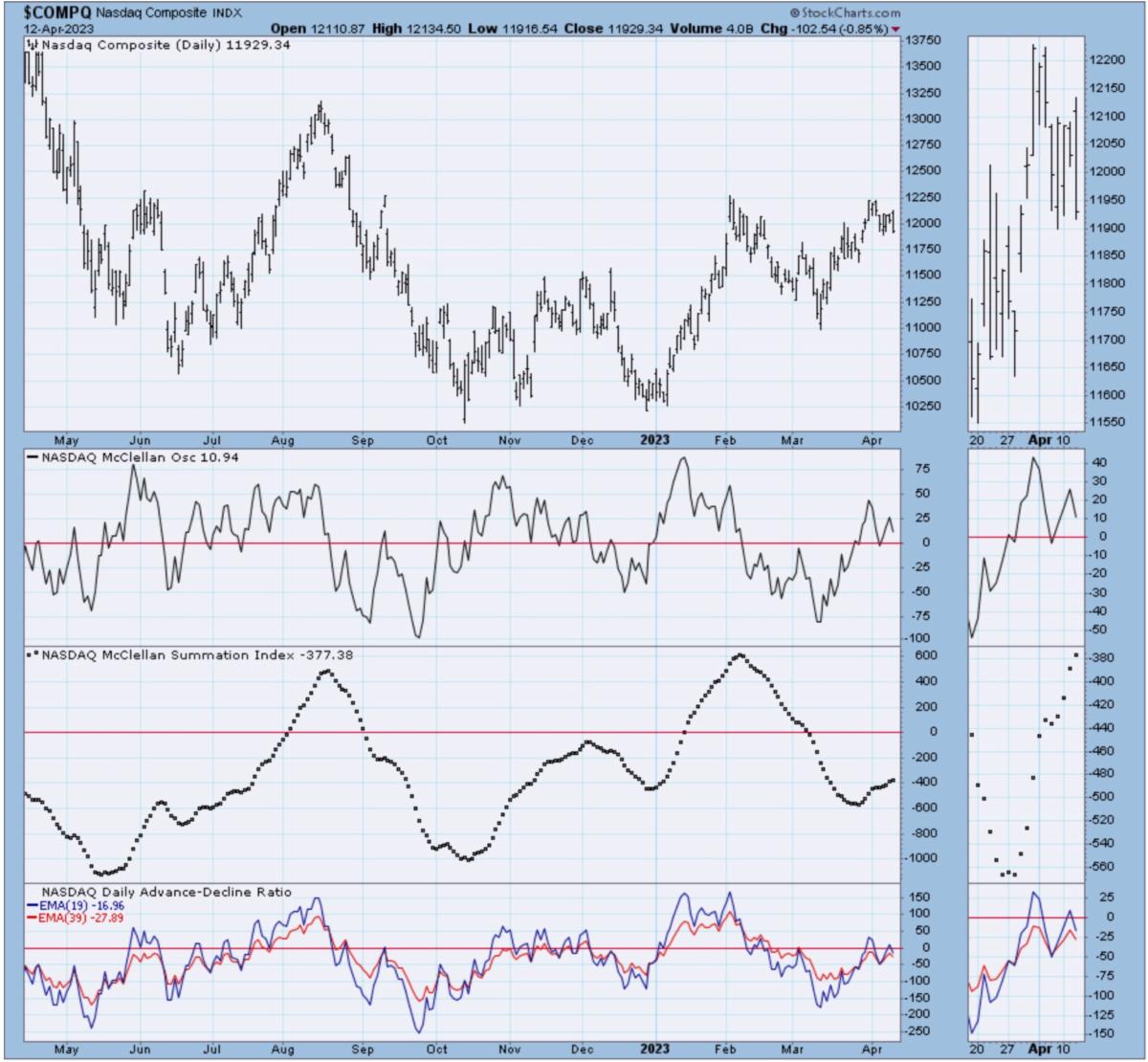Screen dimensions: 1148x1062
Task: Click the black line marker before McClellan Osc
Action: point(32,458)
